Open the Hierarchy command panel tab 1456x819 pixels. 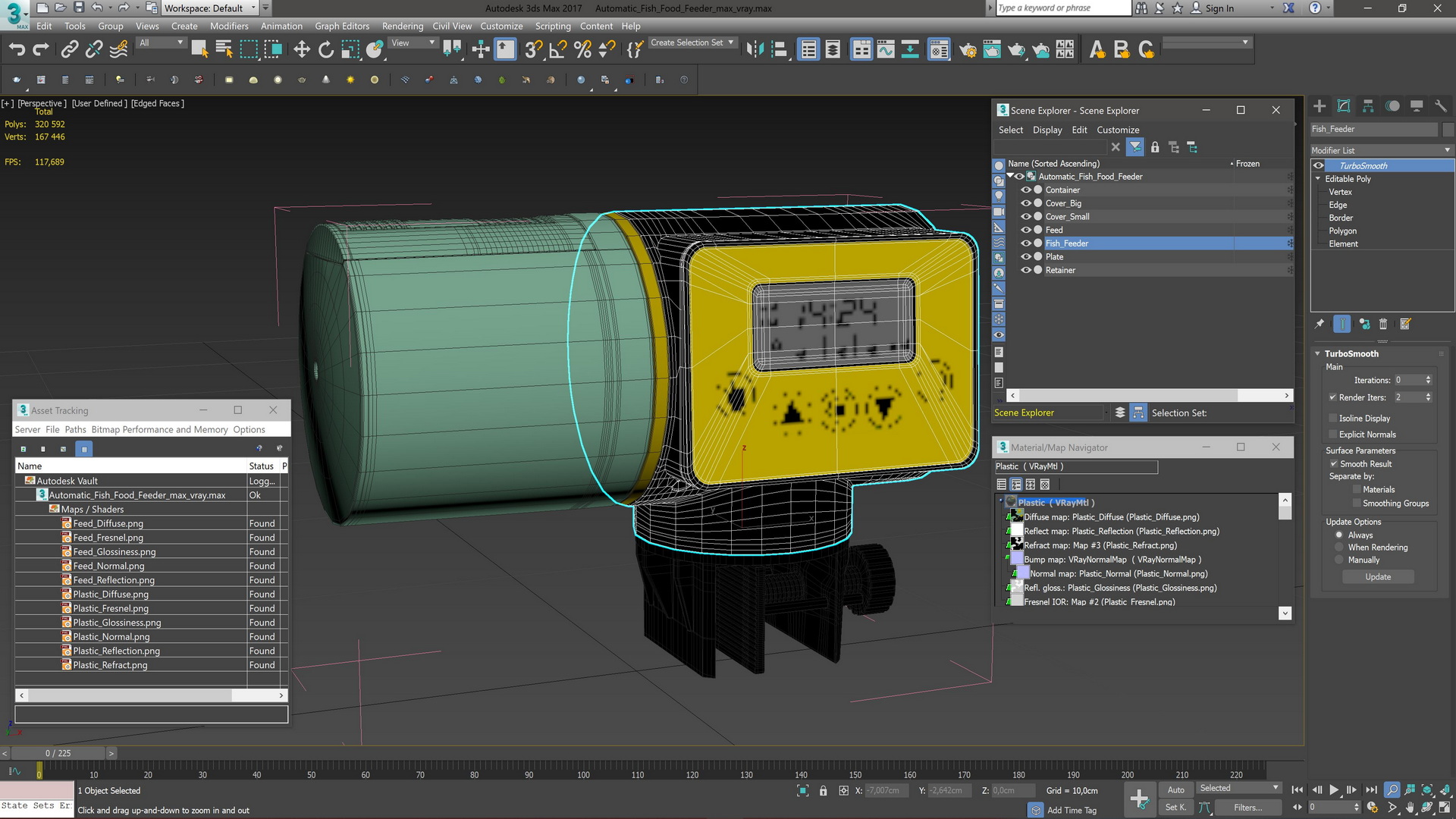point(1368,106)
